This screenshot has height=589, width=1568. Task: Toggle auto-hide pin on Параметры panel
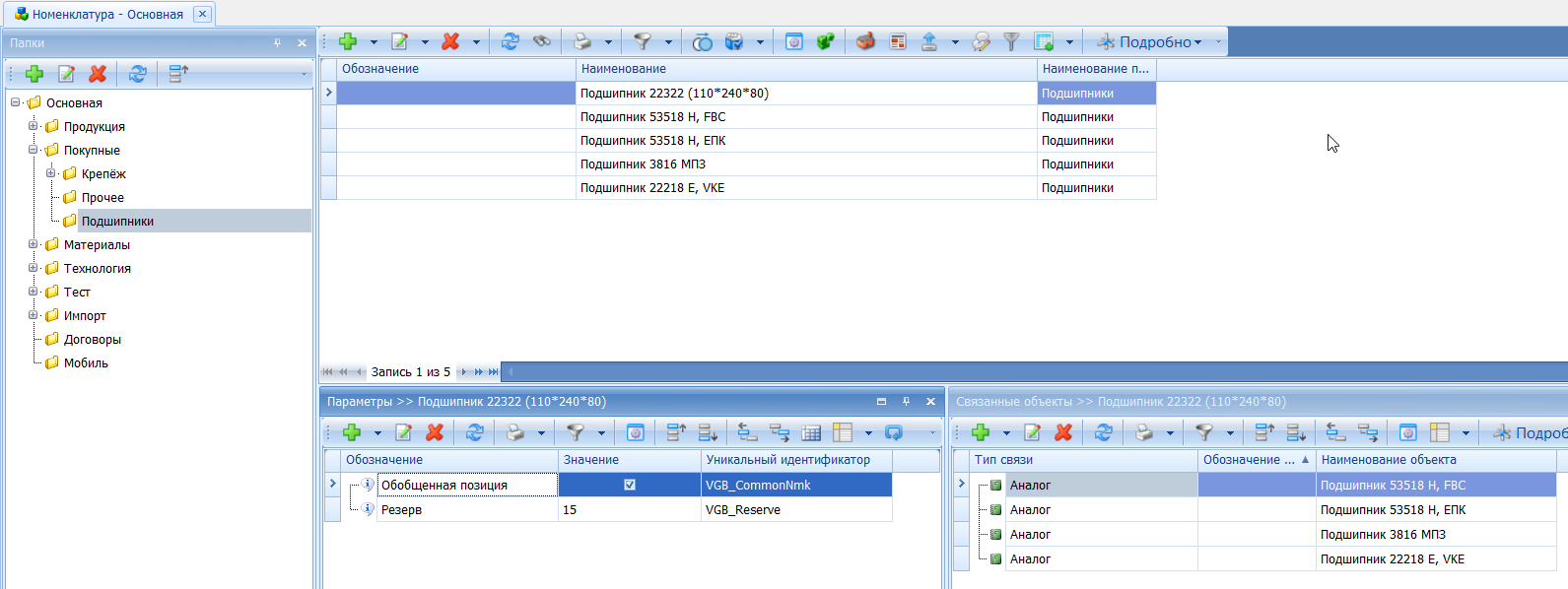pyautogui.click(x=906, y=402)
